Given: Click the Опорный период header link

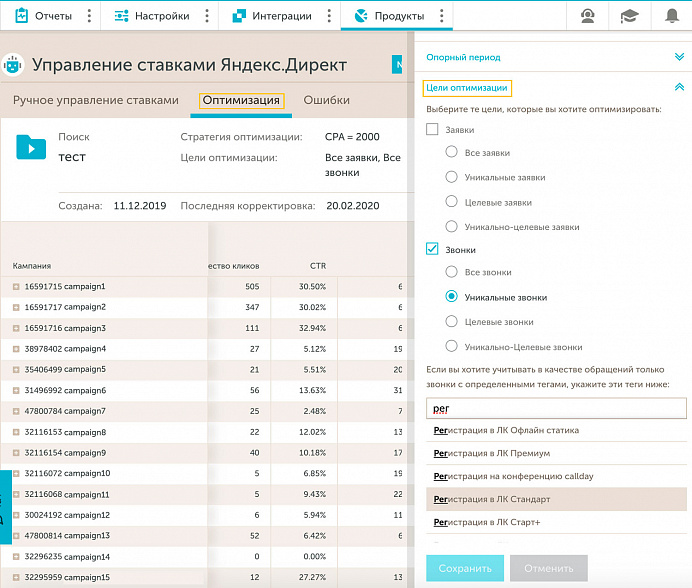Looking at the screenshot, I should coord(463,57).
